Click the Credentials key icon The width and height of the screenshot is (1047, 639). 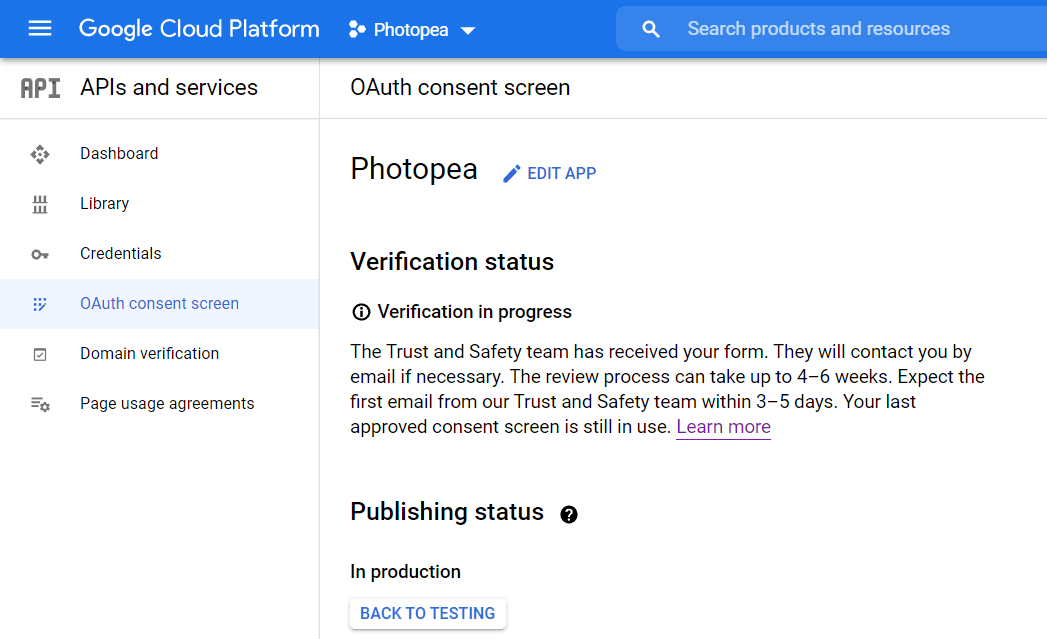point(40,254)
